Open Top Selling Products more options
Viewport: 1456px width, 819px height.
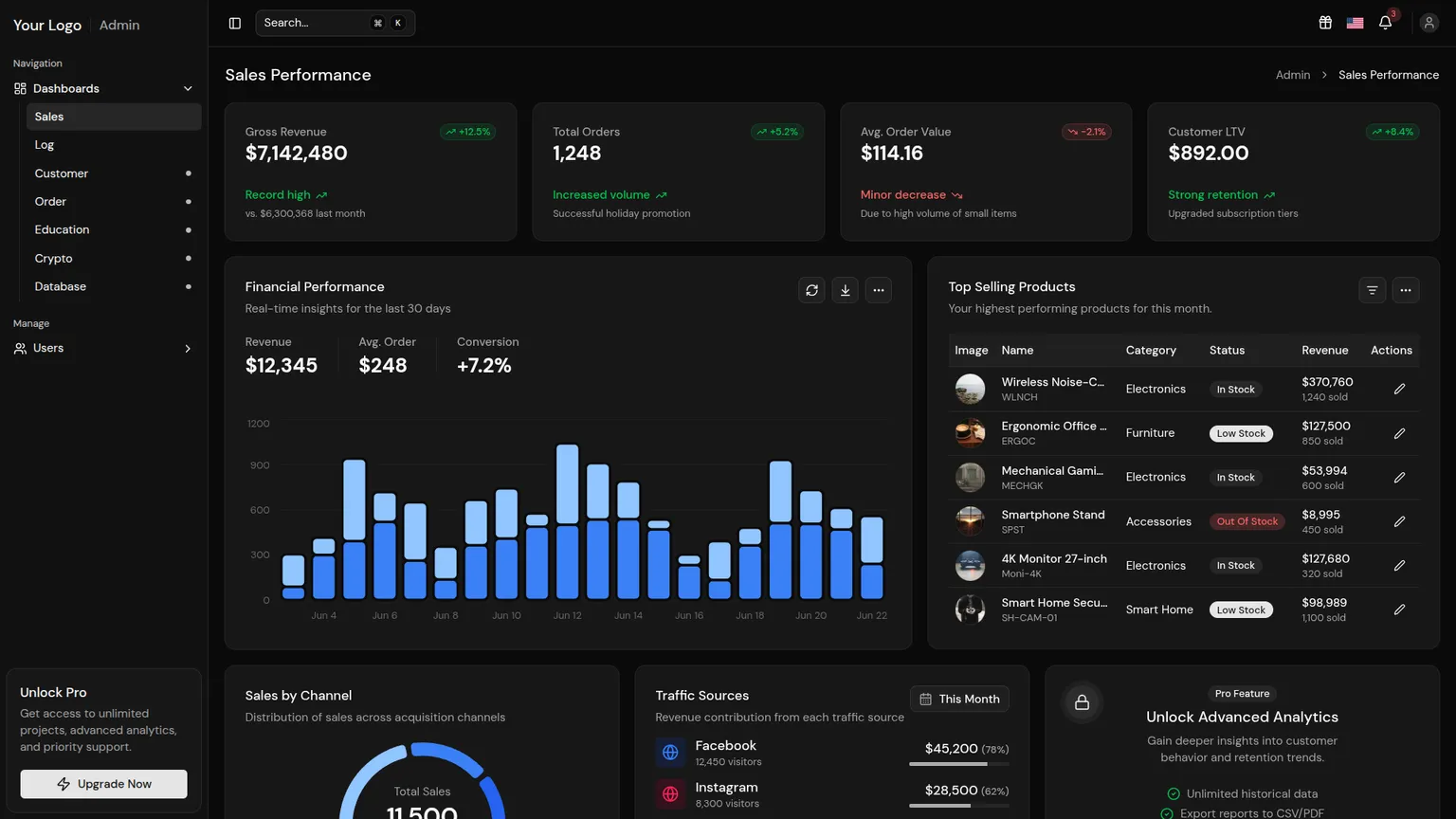point(1406,290)
